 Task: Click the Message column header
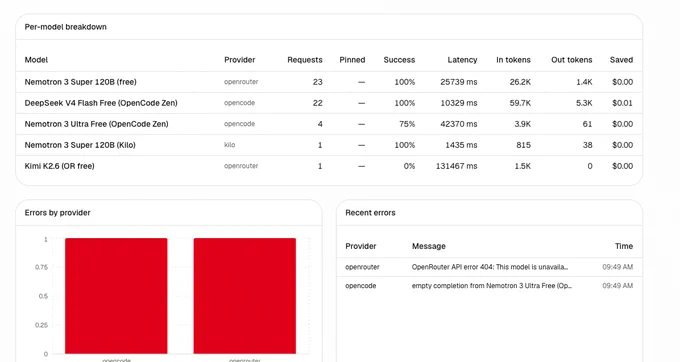428,246
